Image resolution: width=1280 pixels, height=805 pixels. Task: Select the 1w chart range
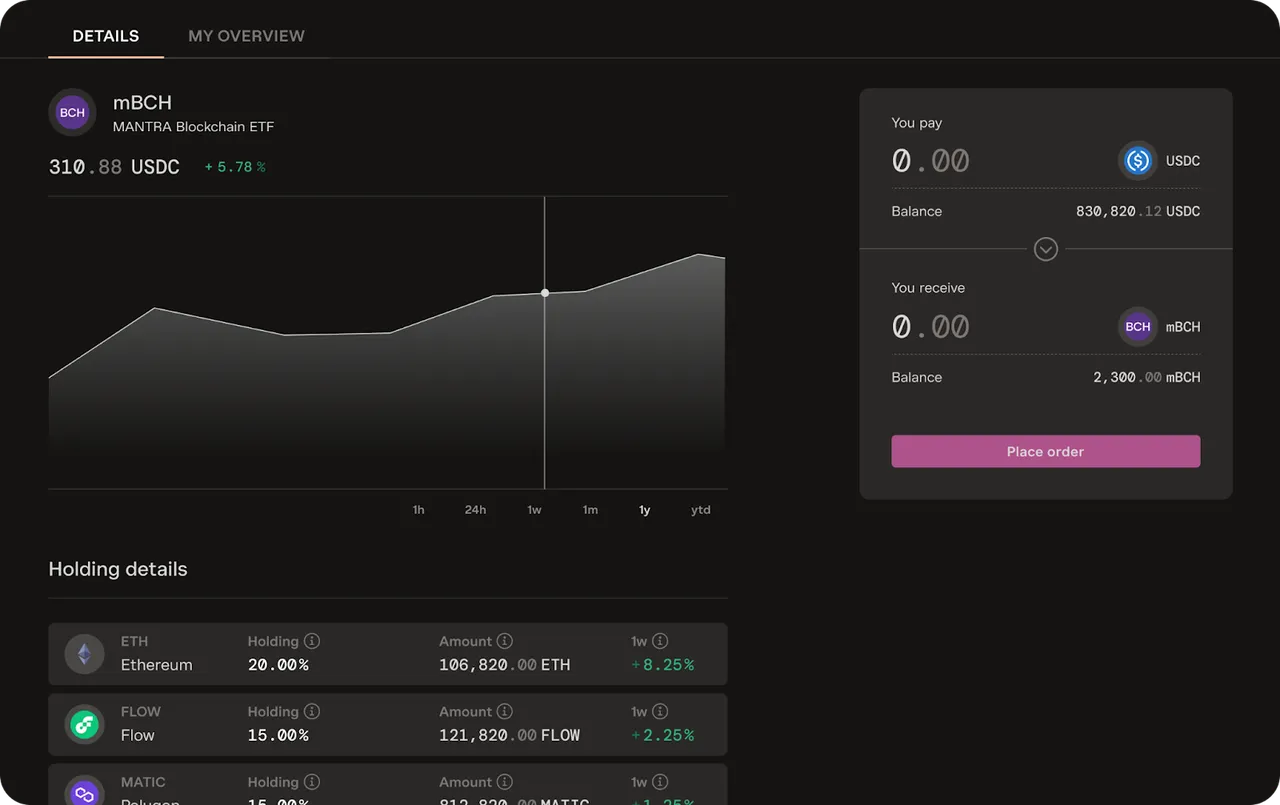click(x=535, y=510)
